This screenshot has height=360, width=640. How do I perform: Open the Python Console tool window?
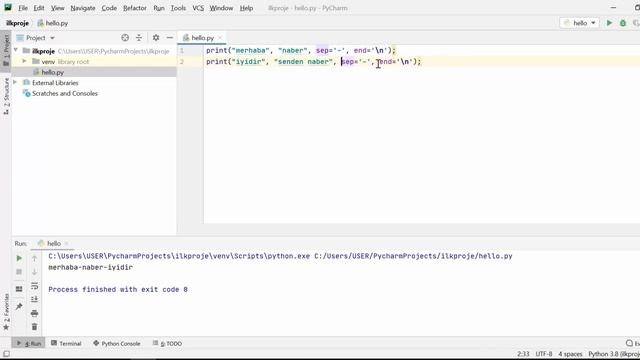117,343
